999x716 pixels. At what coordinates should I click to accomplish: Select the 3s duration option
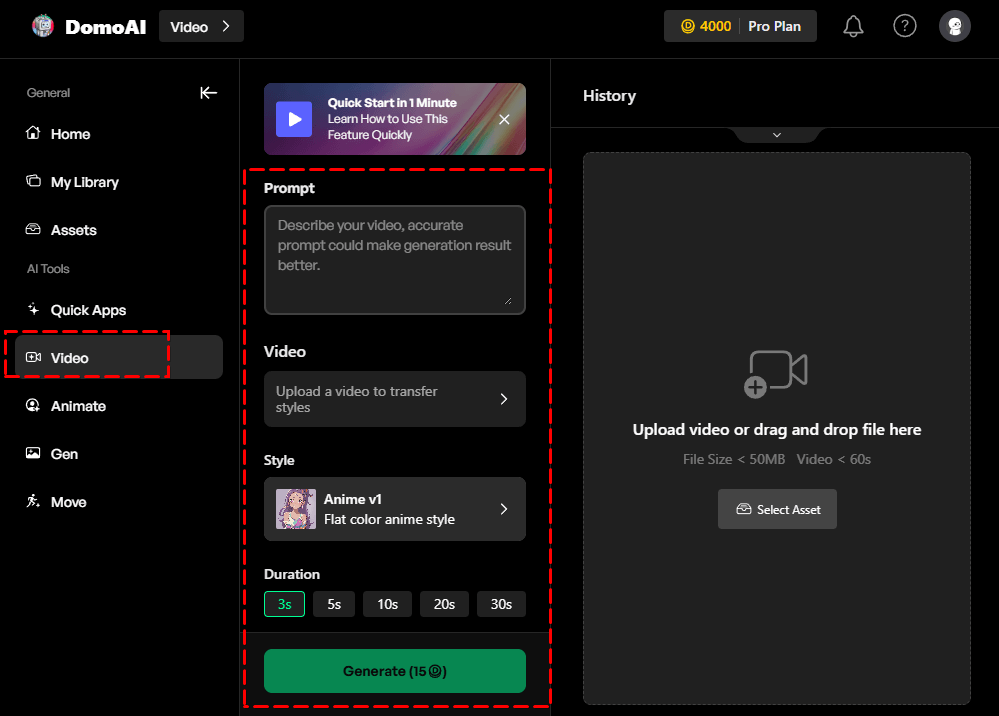point(284,604)
